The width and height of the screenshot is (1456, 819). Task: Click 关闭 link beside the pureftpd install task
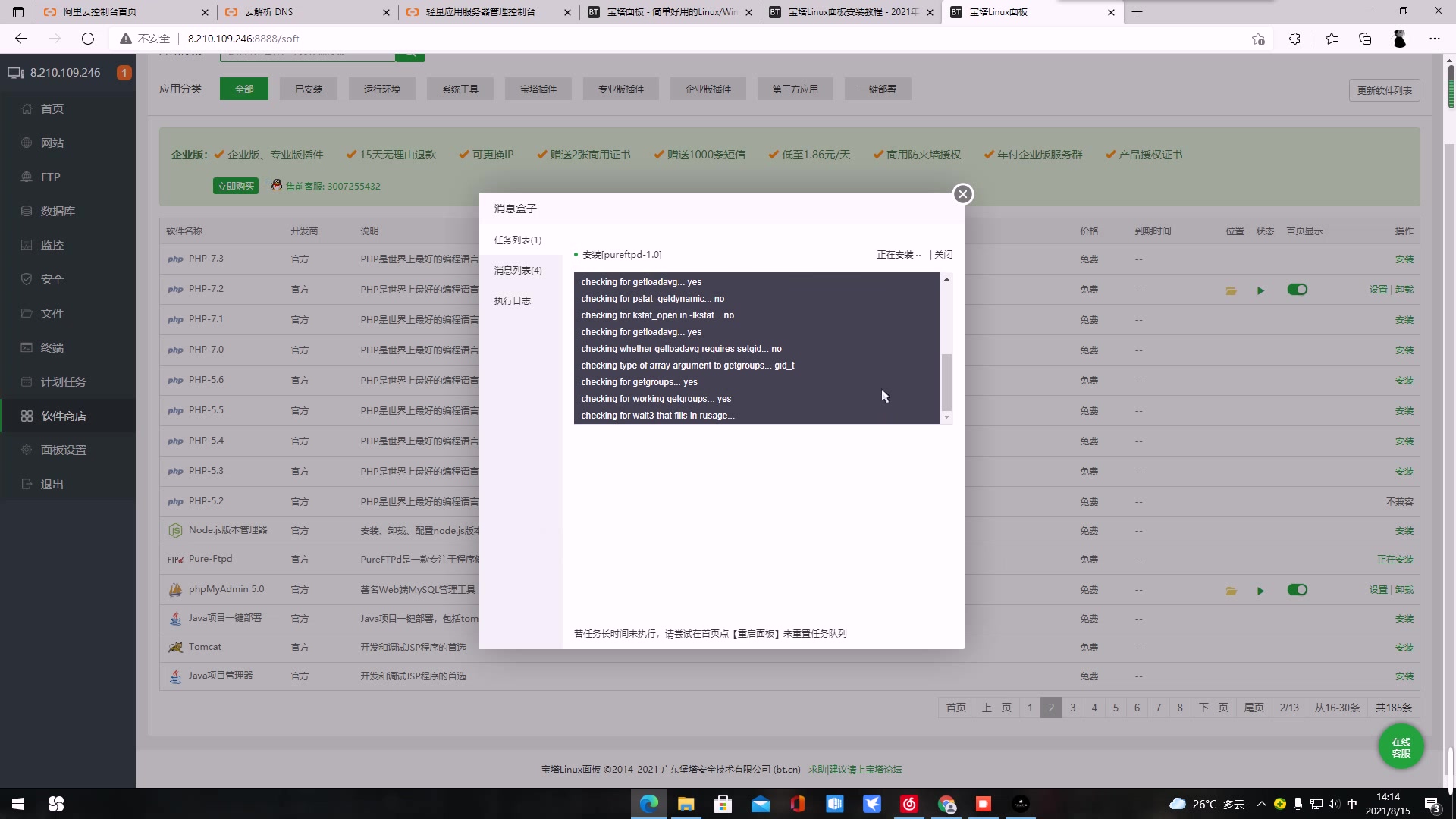point(943,255)
